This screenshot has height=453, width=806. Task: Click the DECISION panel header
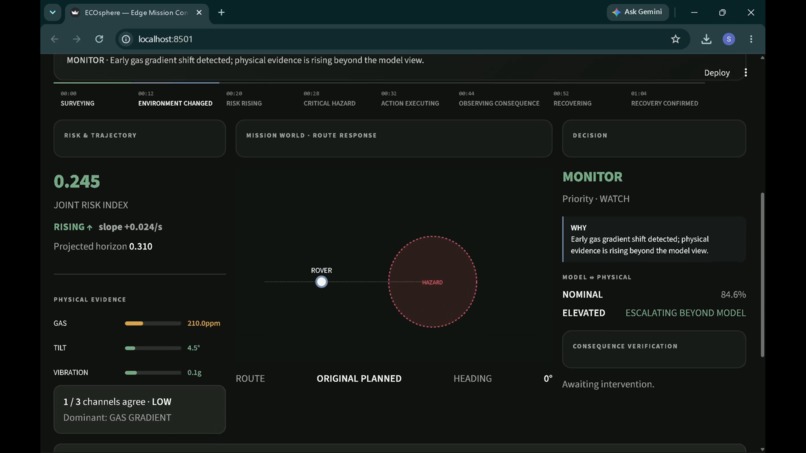654,138
